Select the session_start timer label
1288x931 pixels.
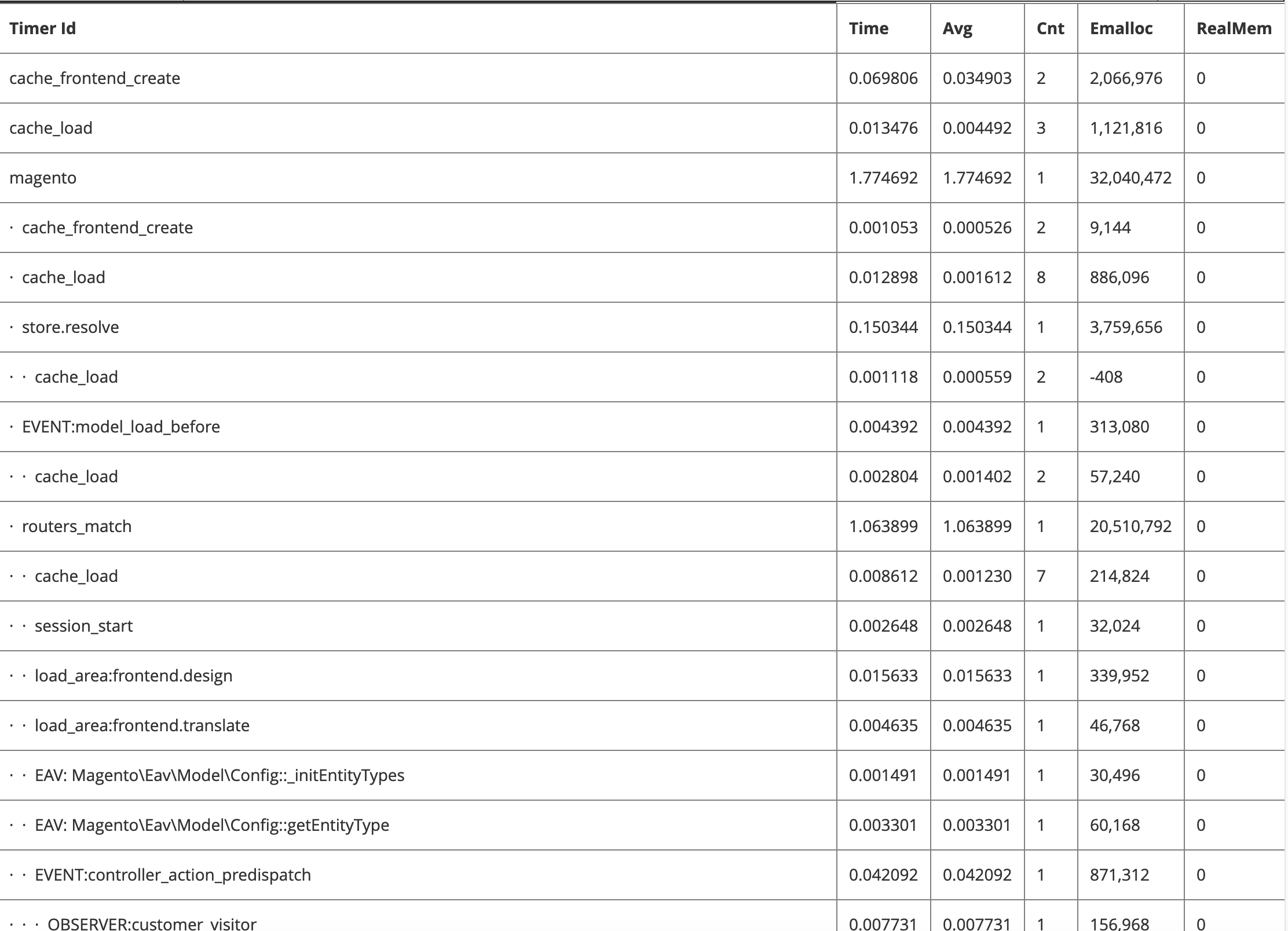coord(83,626)
